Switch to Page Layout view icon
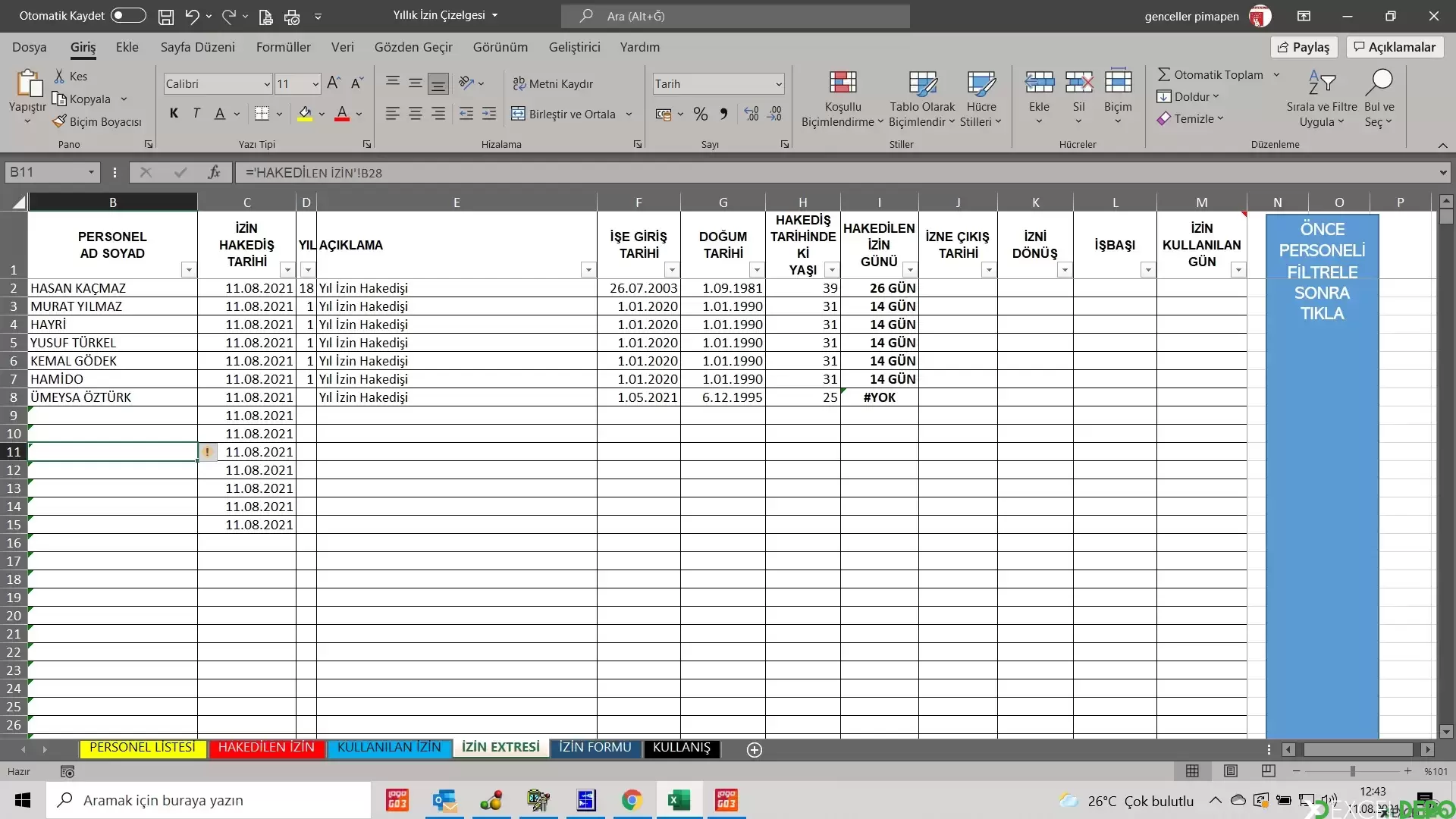Viewport: 1456px width, 819px height. [x=1231, y=771]
